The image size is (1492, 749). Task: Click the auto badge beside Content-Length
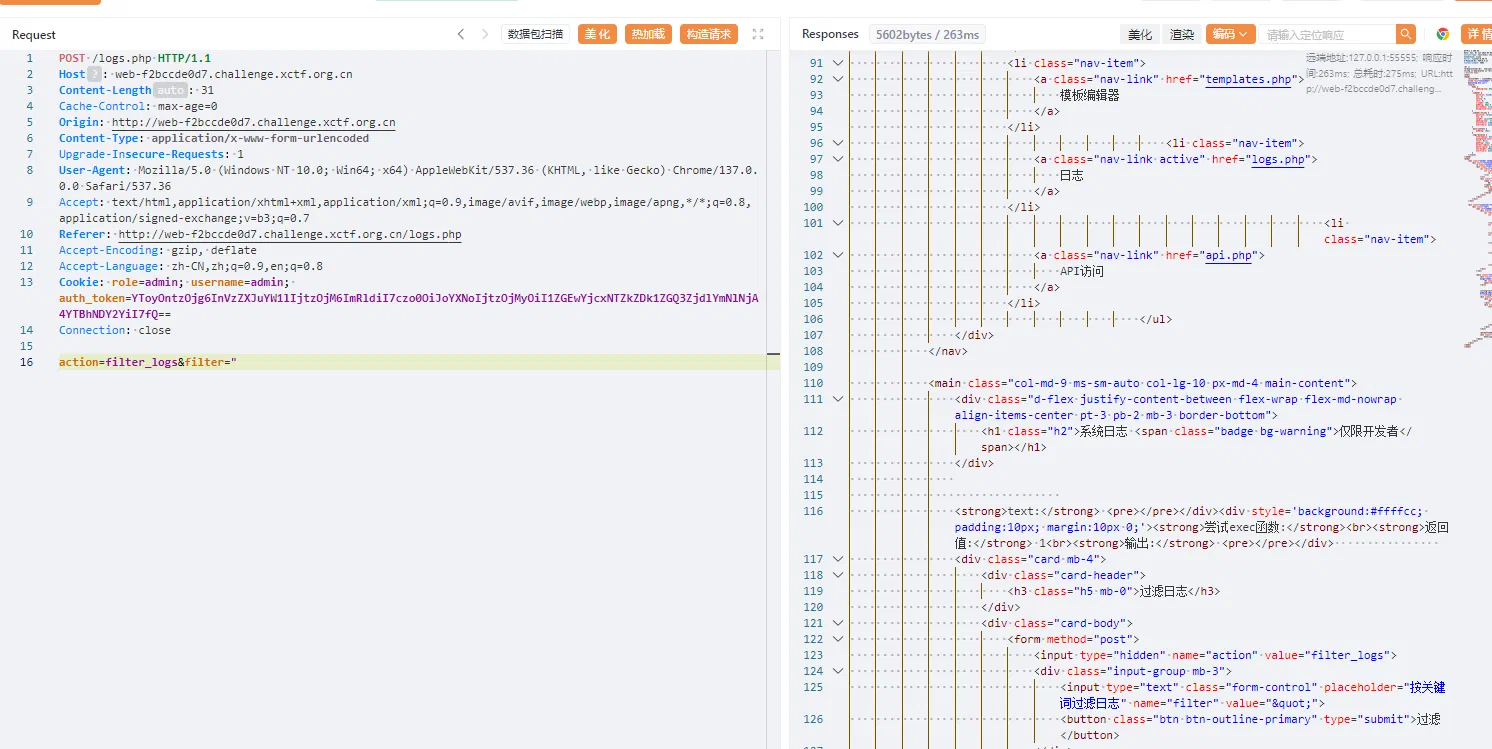click(173, 90)
